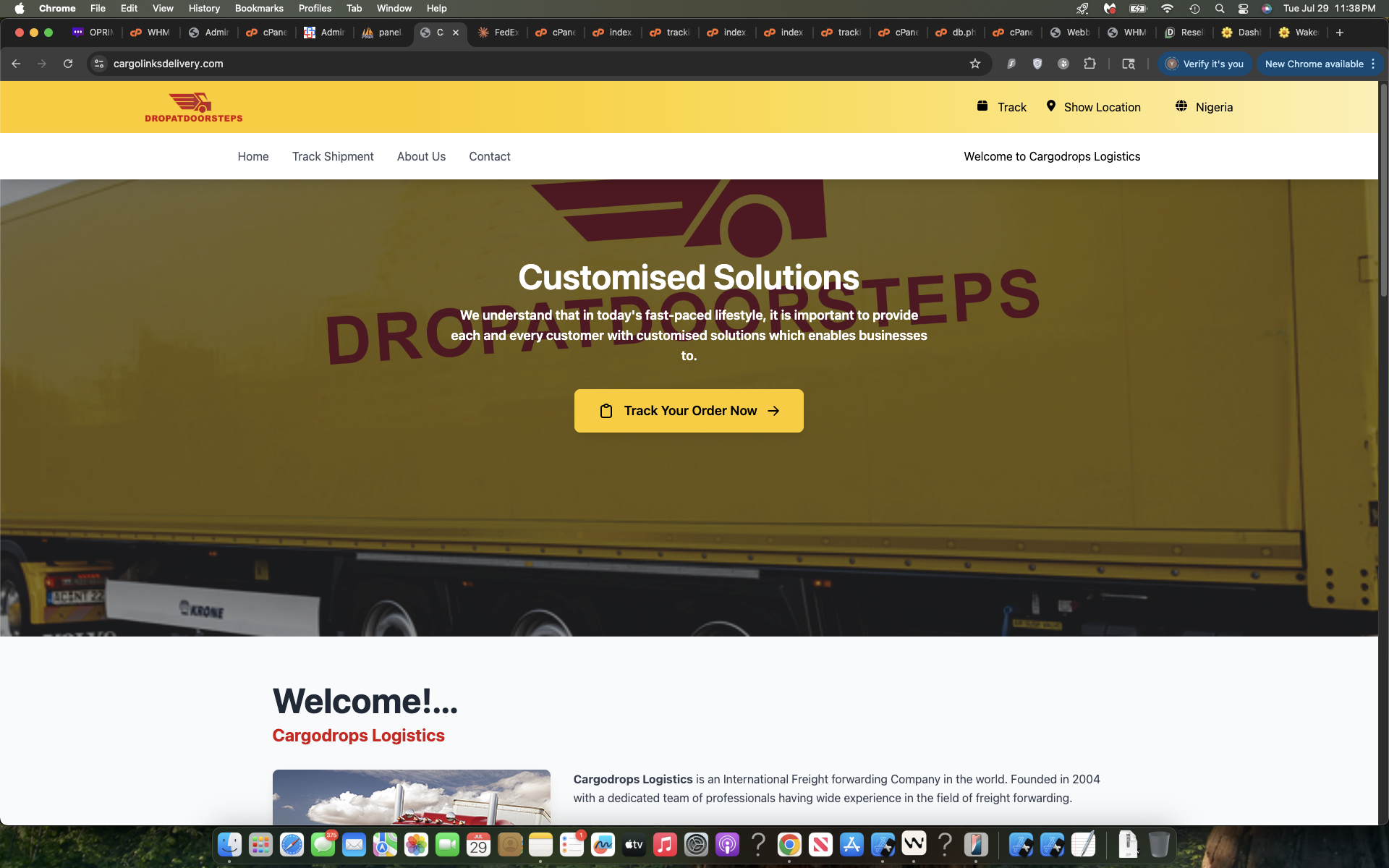Click the bookmark star icon in address bar
The image size is (1389, 868).
pos(975,64)
